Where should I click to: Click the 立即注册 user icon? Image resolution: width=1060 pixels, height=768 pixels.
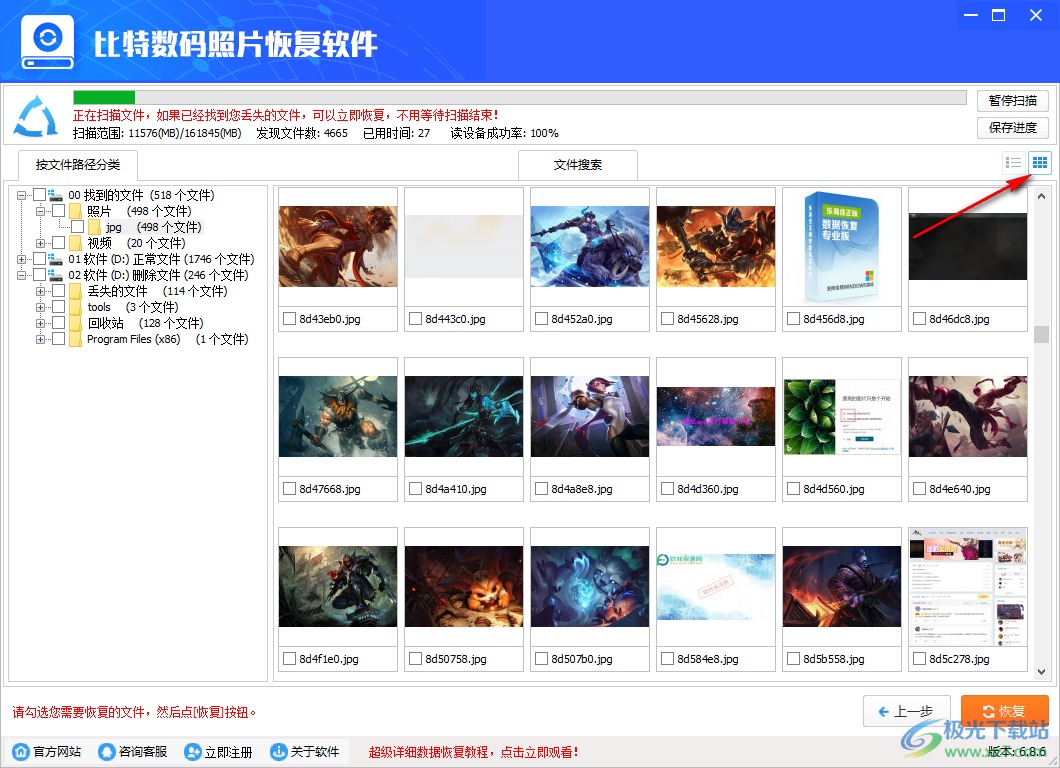click(190, 751)
